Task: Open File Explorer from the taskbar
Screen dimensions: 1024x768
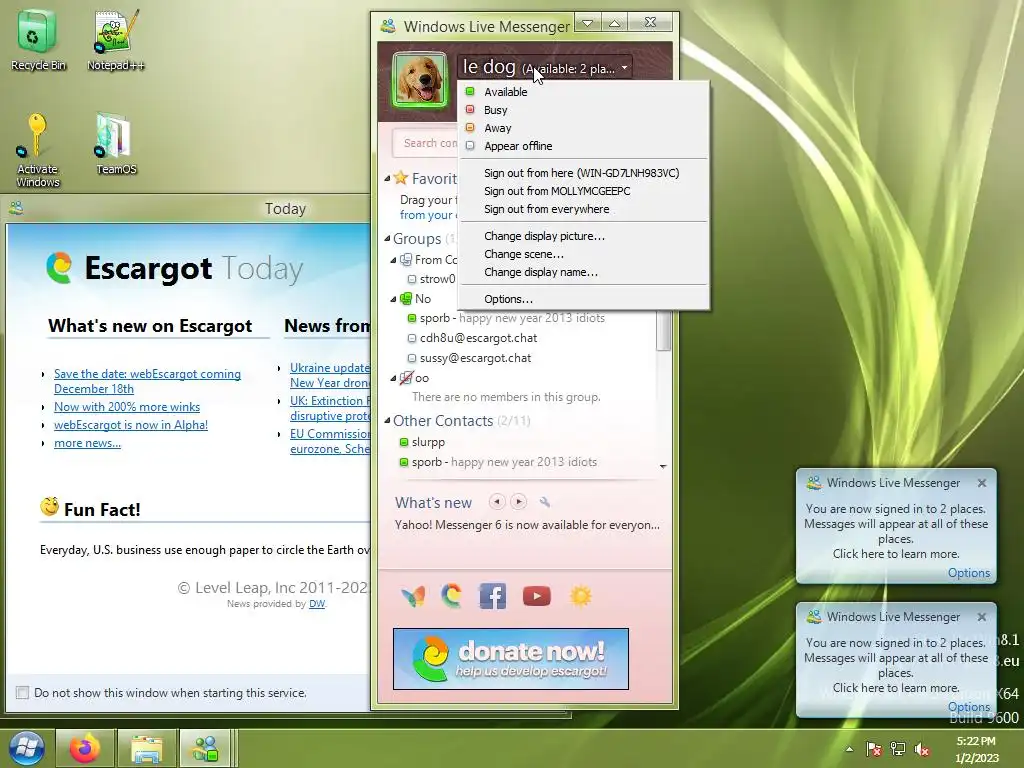Action: click(146, 748)
